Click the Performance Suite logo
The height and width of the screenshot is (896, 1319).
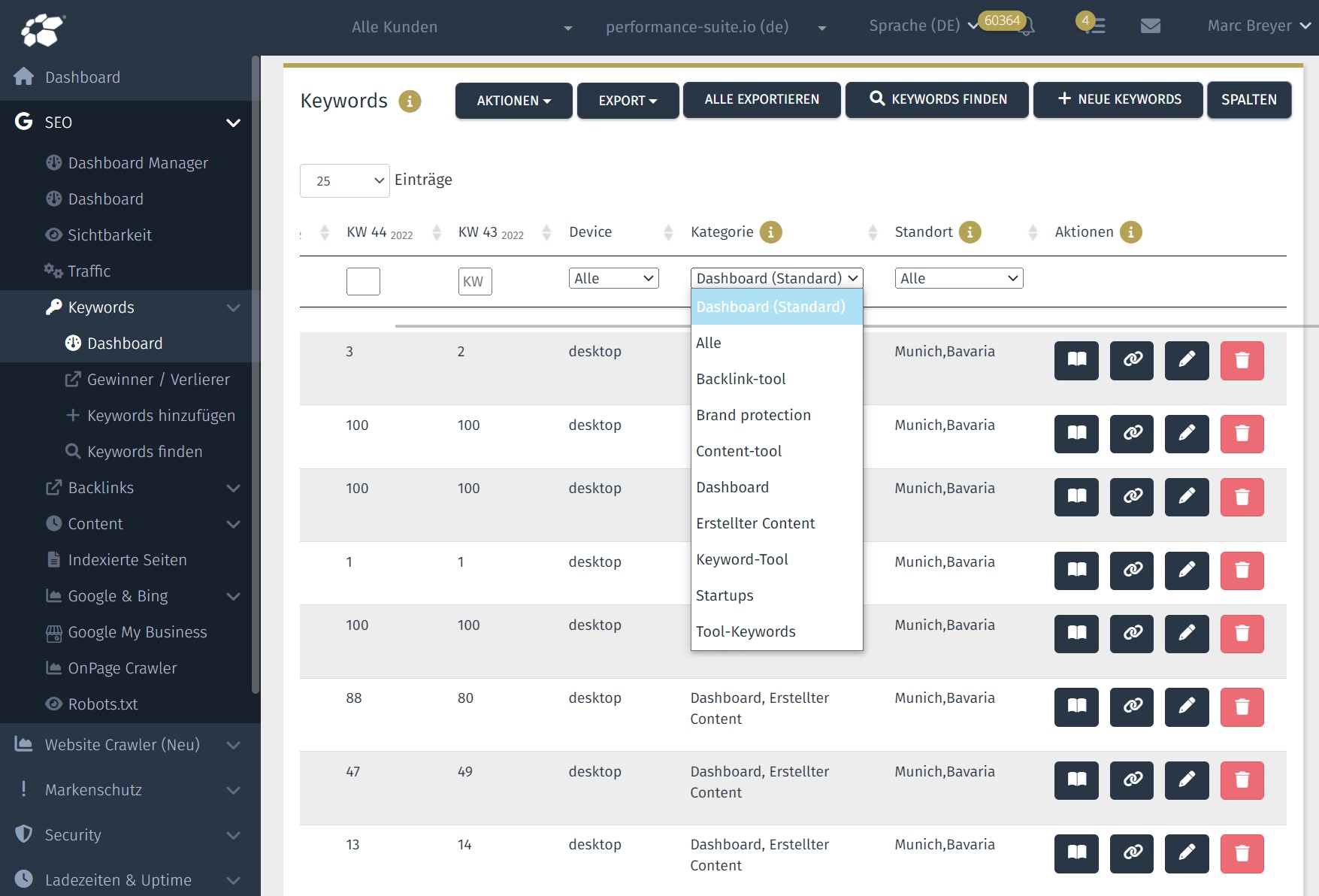click(x=43, y=30)
